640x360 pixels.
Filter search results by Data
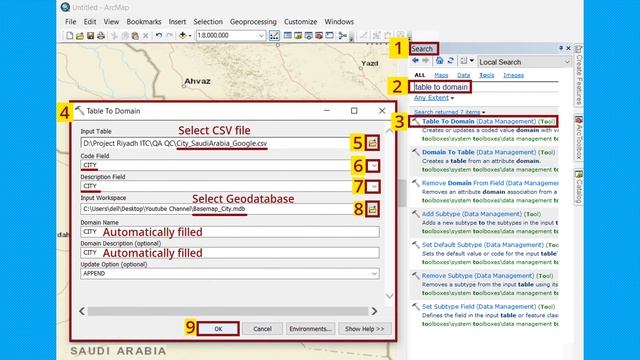click(x=463, y=75)
